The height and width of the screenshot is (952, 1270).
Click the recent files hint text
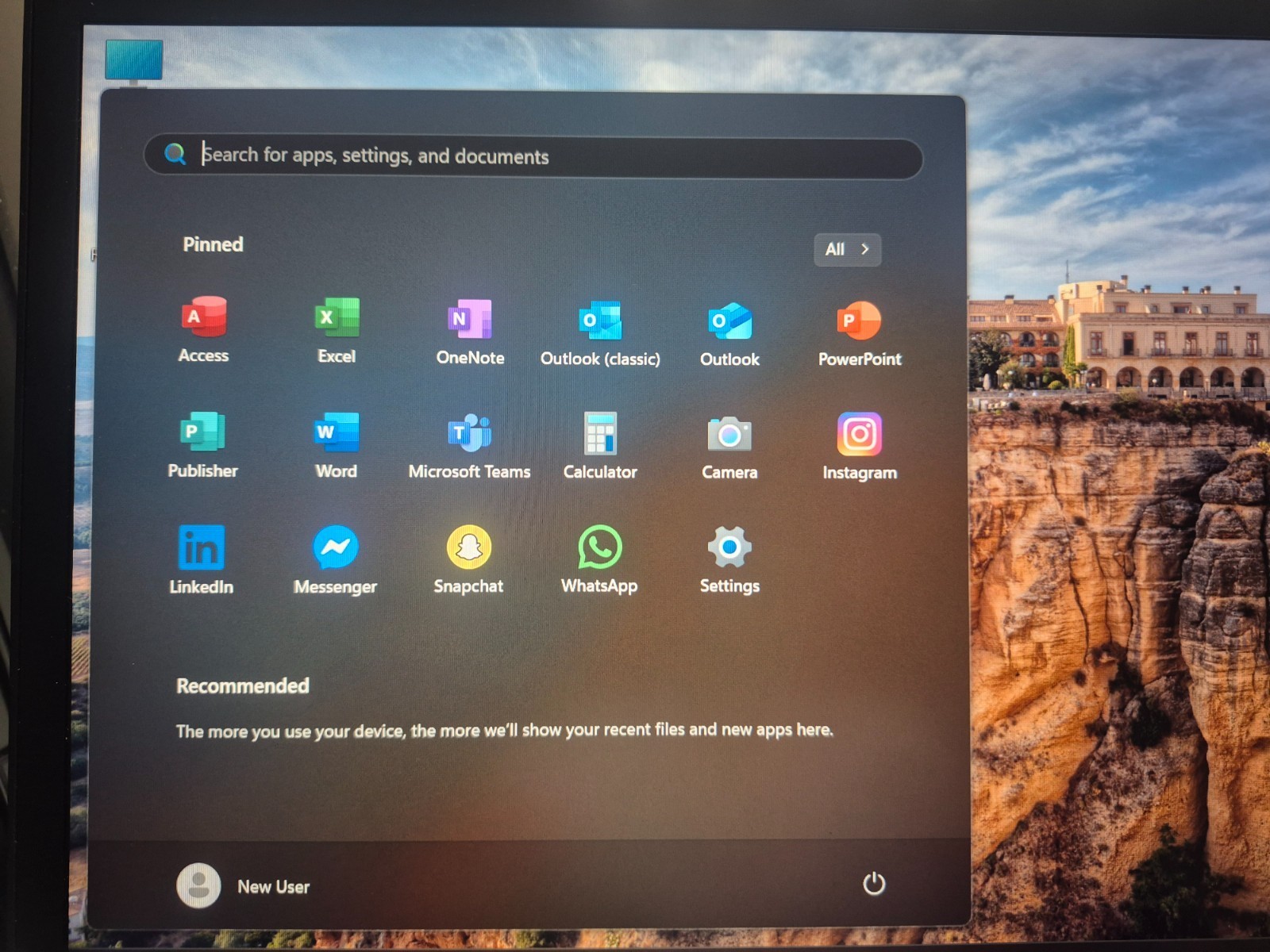point(504,730)
